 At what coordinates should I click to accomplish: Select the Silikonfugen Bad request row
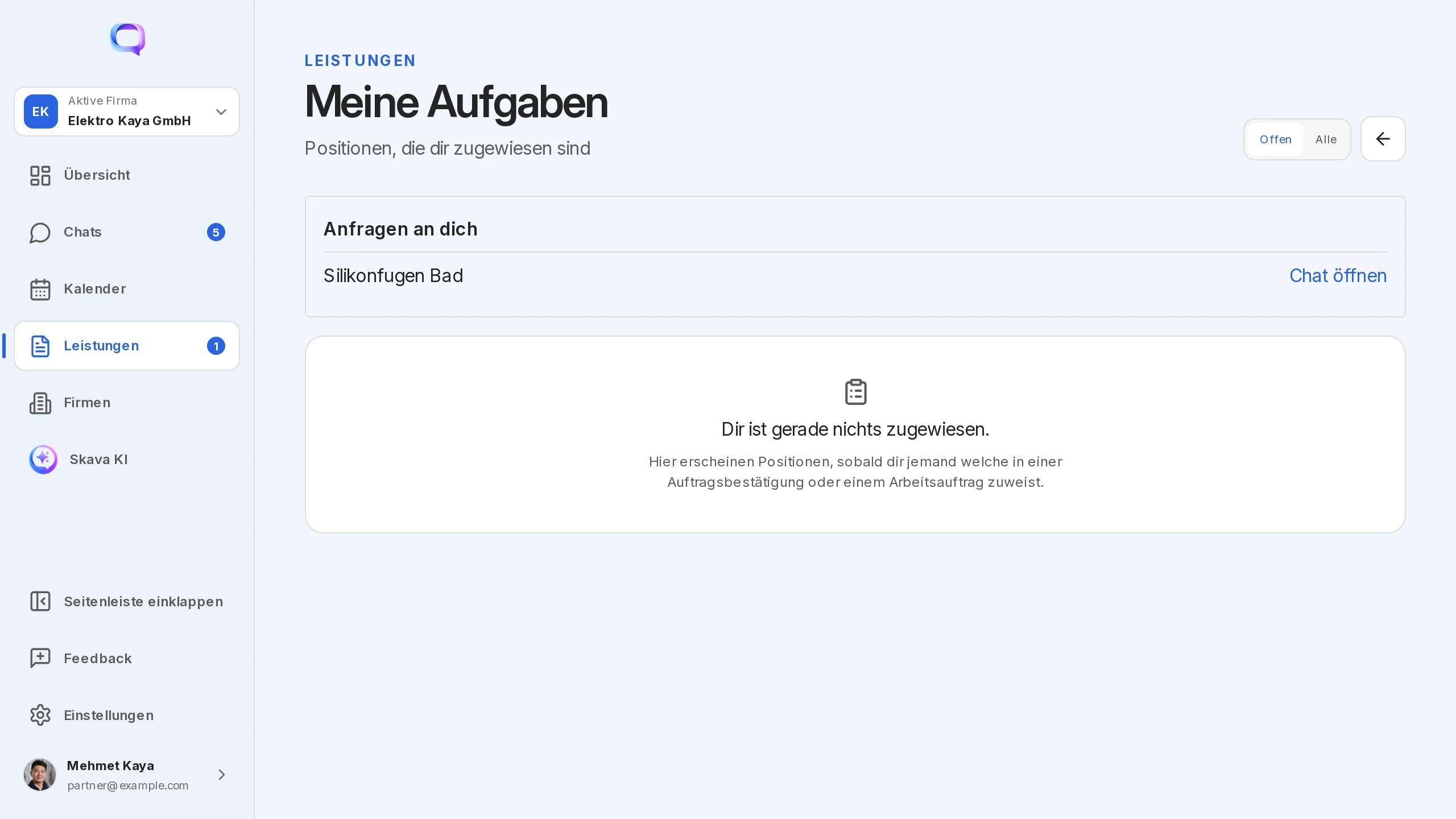pos(855,276)
